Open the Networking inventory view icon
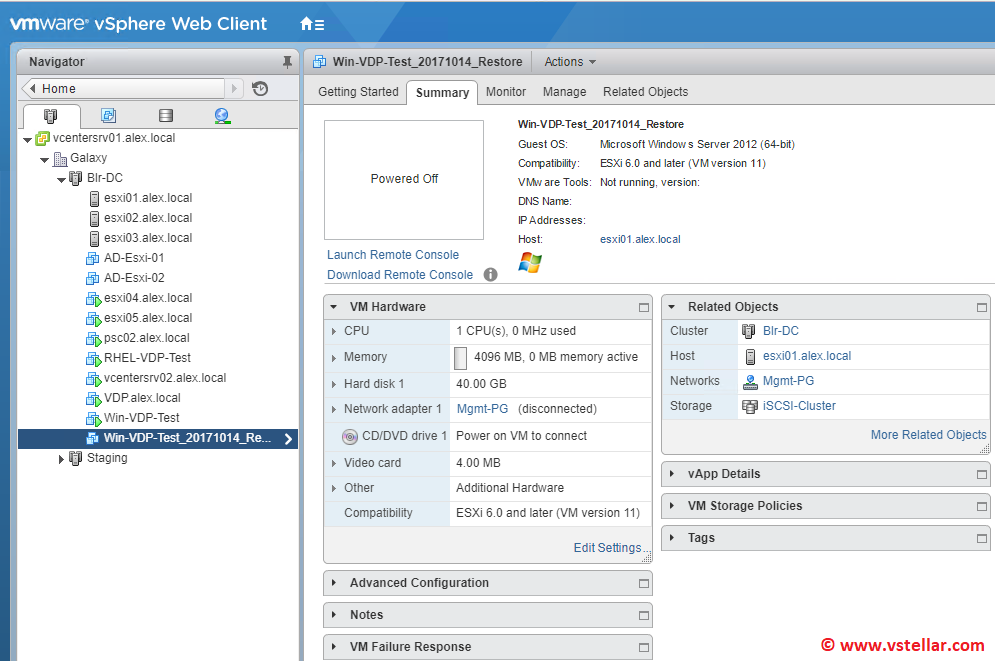Screen dimensions: 995x661 click(222, 116)
